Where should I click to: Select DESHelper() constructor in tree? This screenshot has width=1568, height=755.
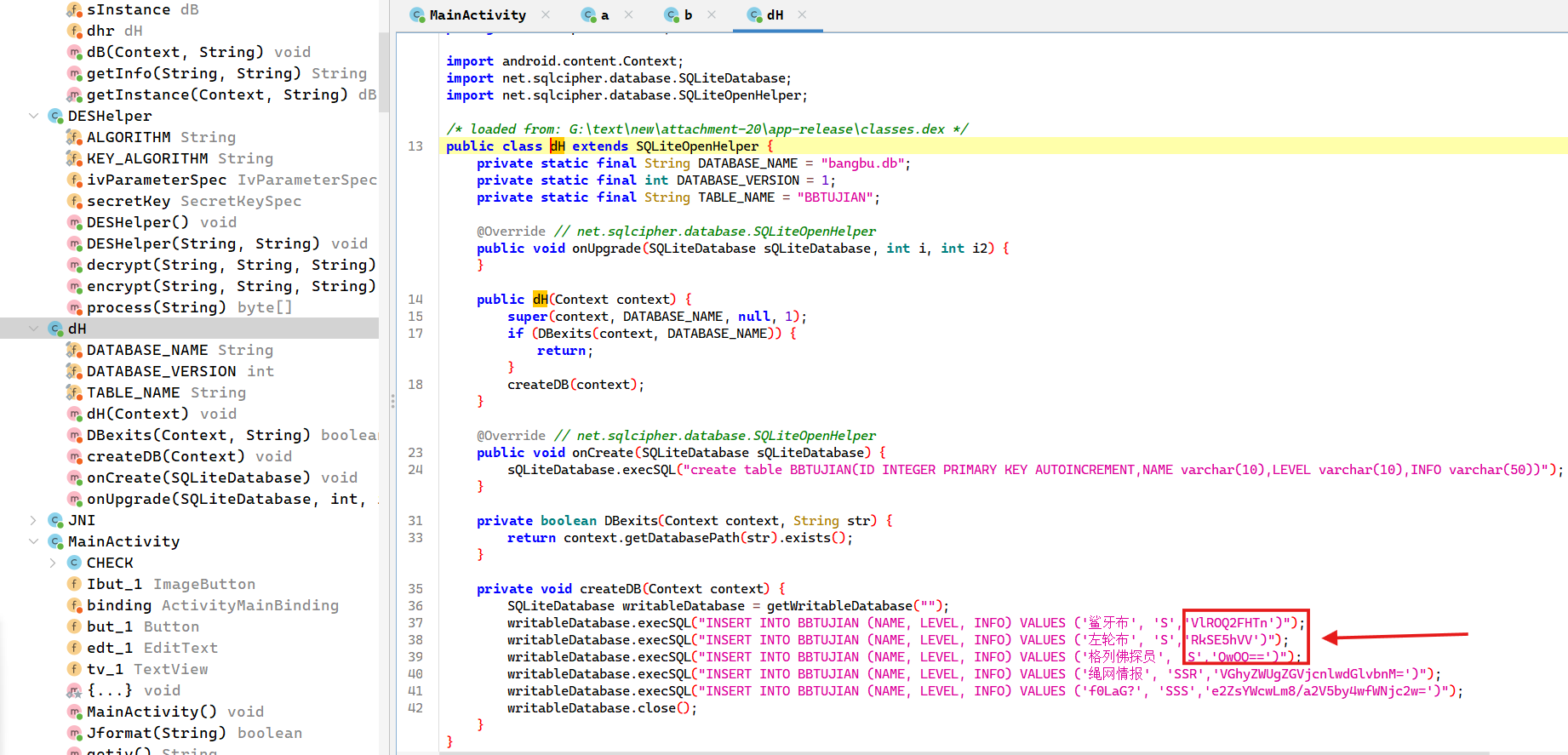pyautogui.click(x=162, y=222)
